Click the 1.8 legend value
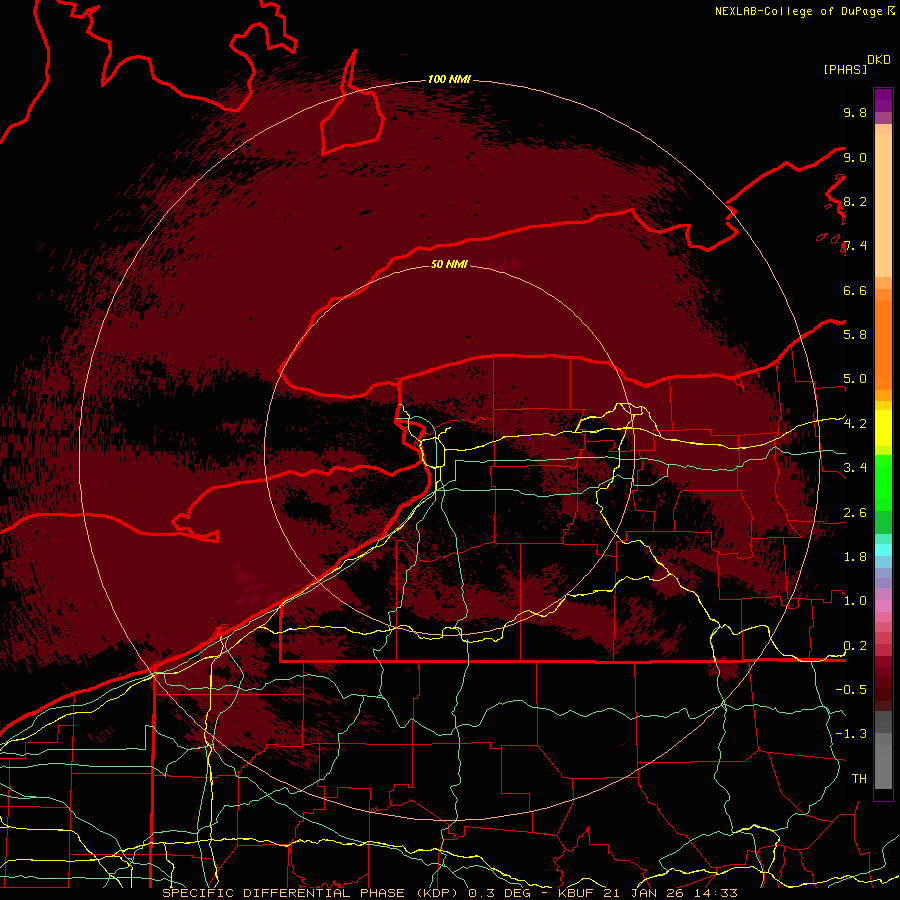 (x=855, y=557)
